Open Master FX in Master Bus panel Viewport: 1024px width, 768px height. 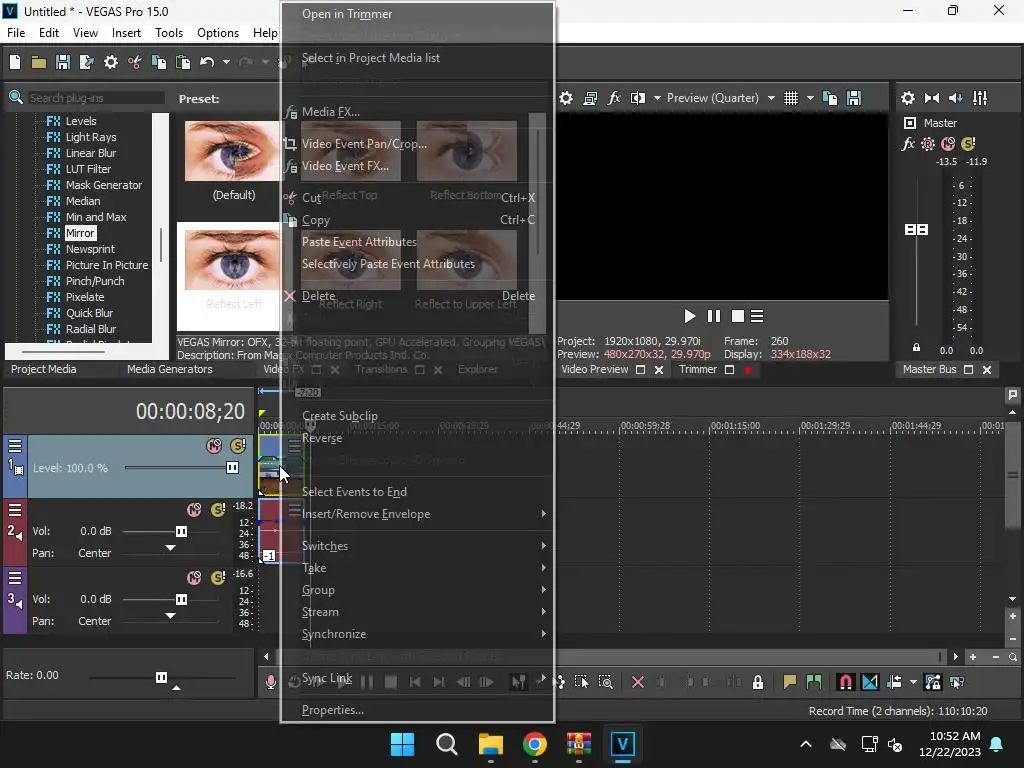pos(908,144)
